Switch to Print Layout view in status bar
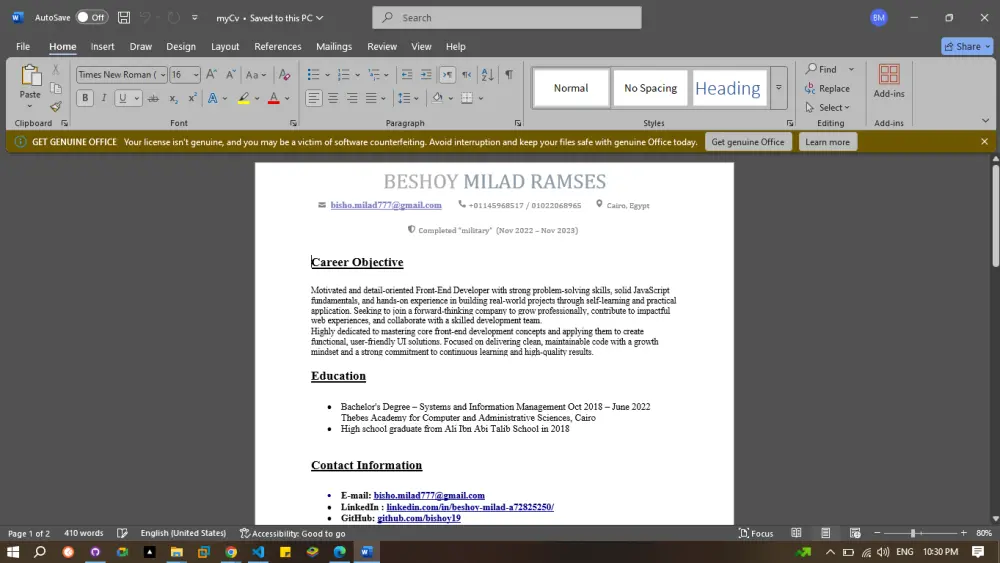The width and height of the screenshot is (1000, 563). click(x=825, y=533)
